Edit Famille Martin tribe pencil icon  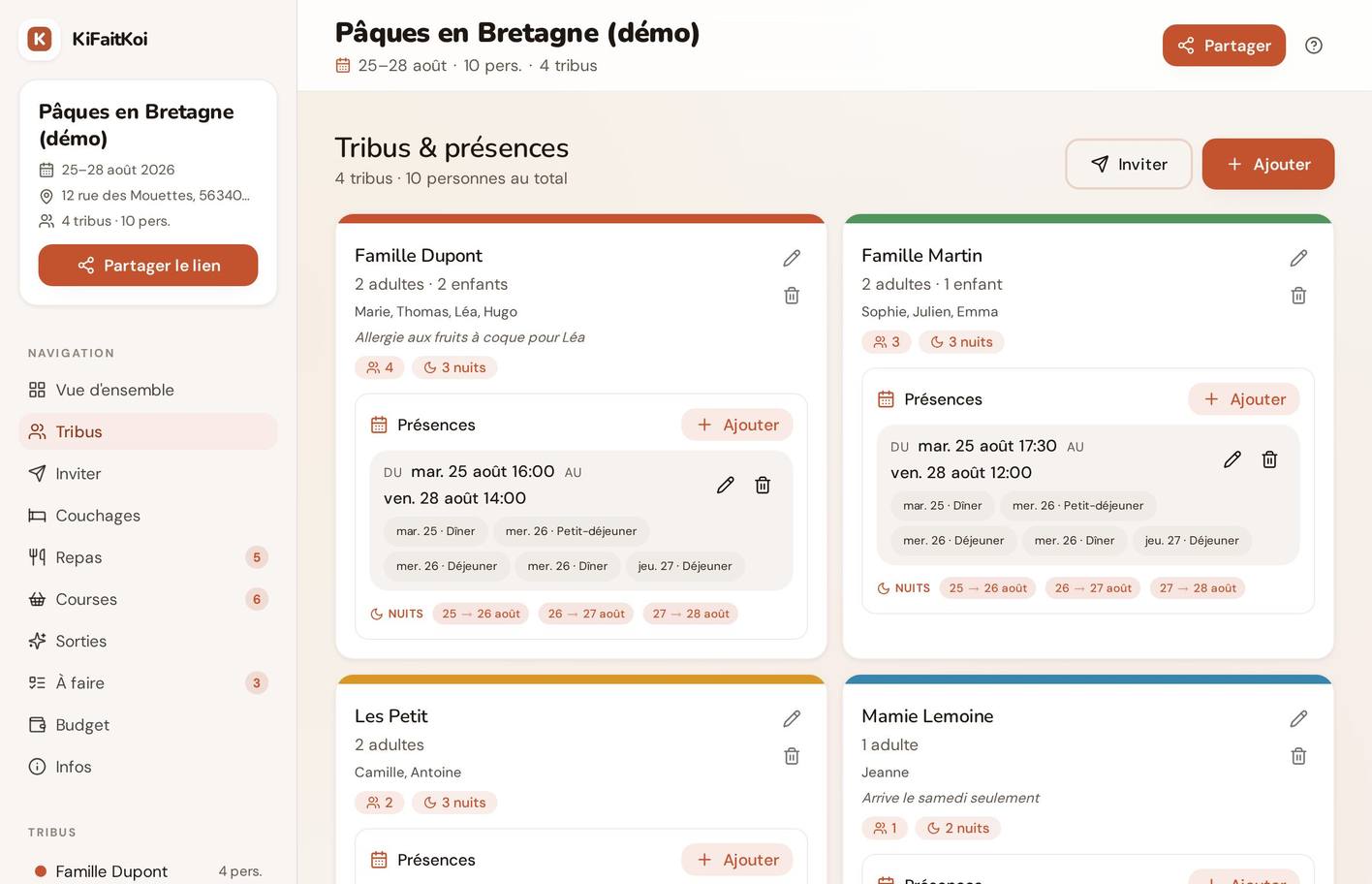1298,258
